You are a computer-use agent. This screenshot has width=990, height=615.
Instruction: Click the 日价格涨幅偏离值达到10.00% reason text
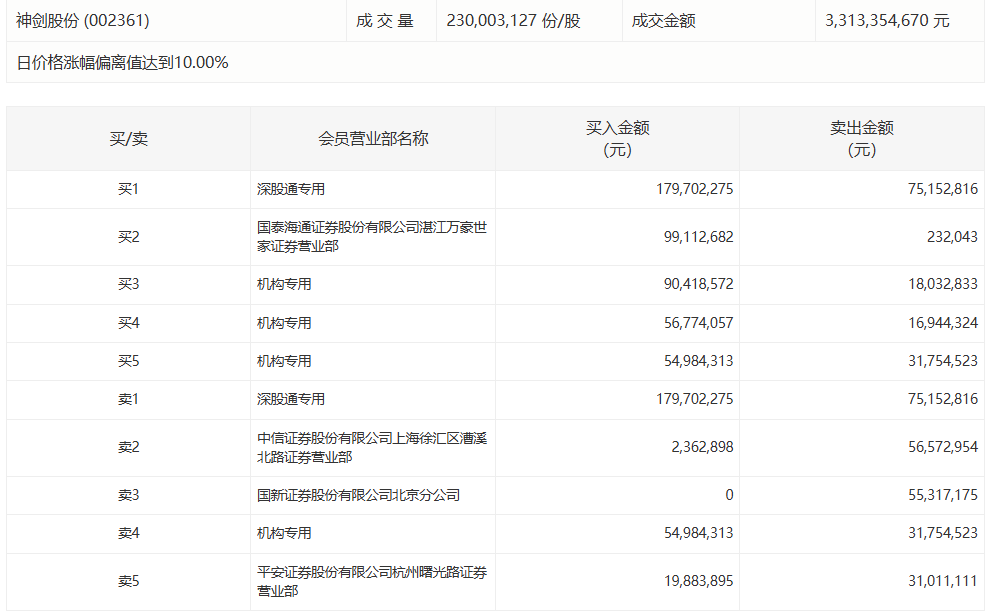click(x=123, y=63)
